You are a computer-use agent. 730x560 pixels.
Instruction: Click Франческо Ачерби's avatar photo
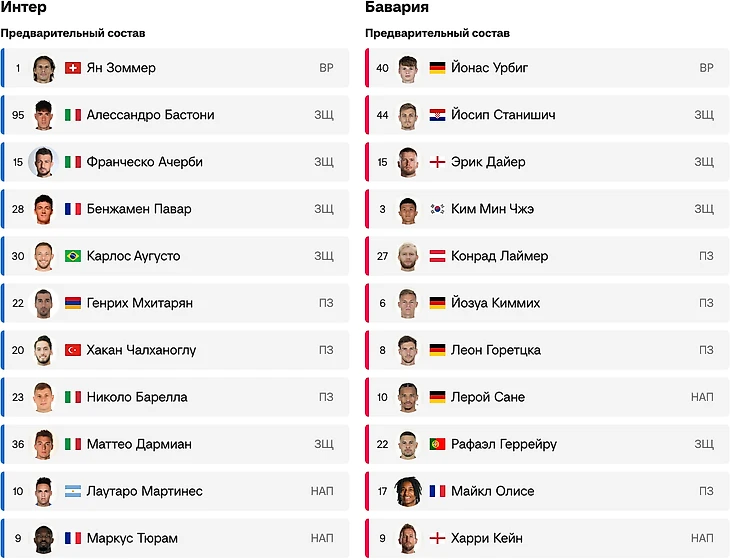point(43,162)
